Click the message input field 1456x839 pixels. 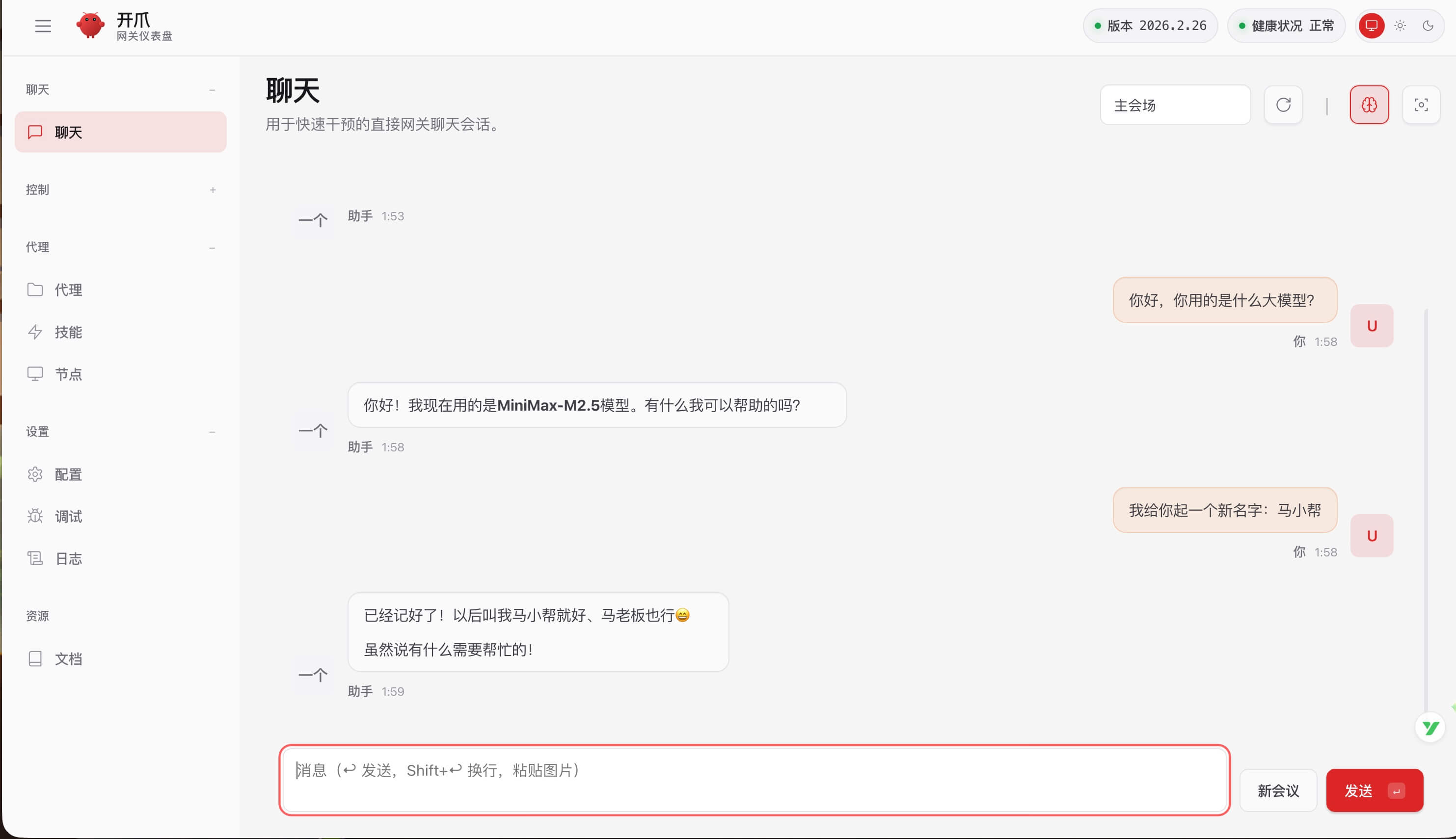(754, 780)
